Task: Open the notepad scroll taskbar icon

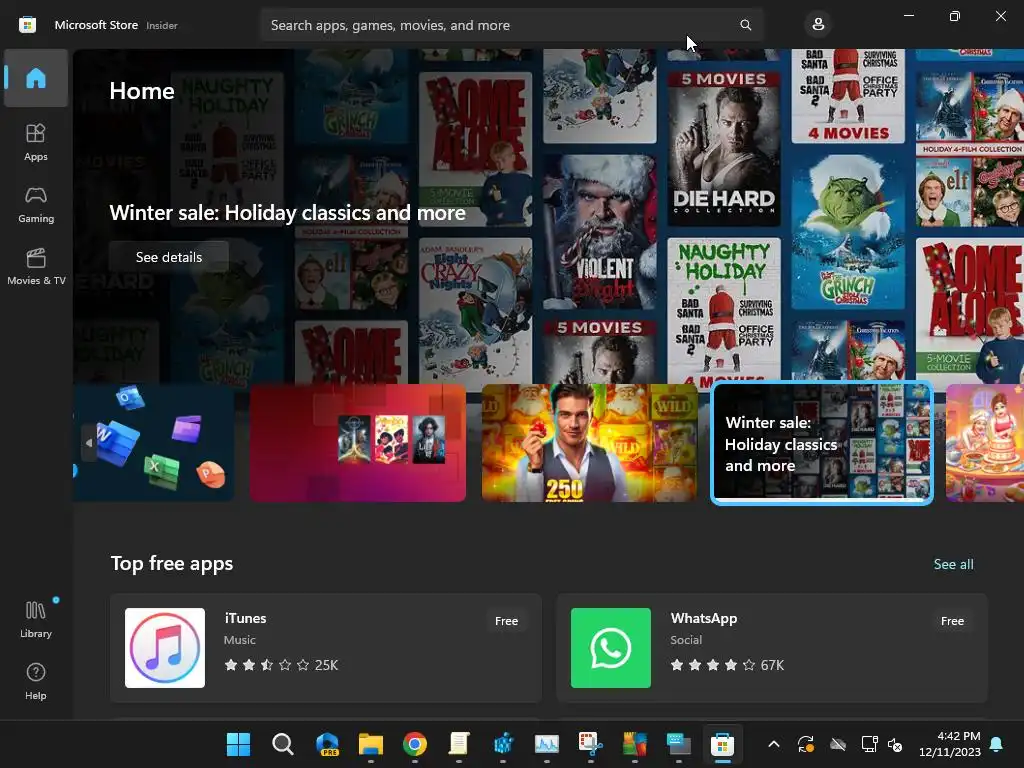Action: (x=459, y=744)
